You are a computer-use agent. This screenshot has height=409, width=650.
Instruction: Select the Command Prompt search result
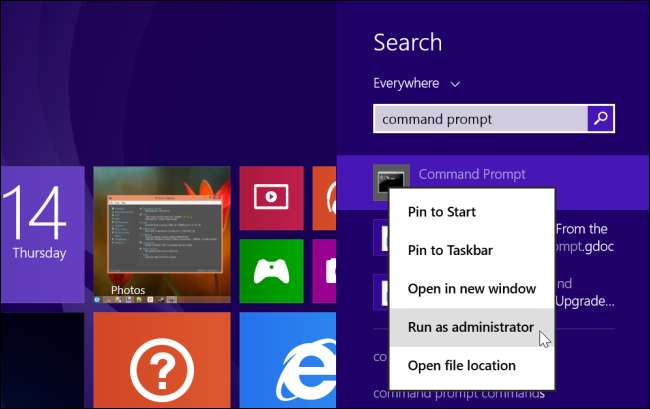coord(493,182)
